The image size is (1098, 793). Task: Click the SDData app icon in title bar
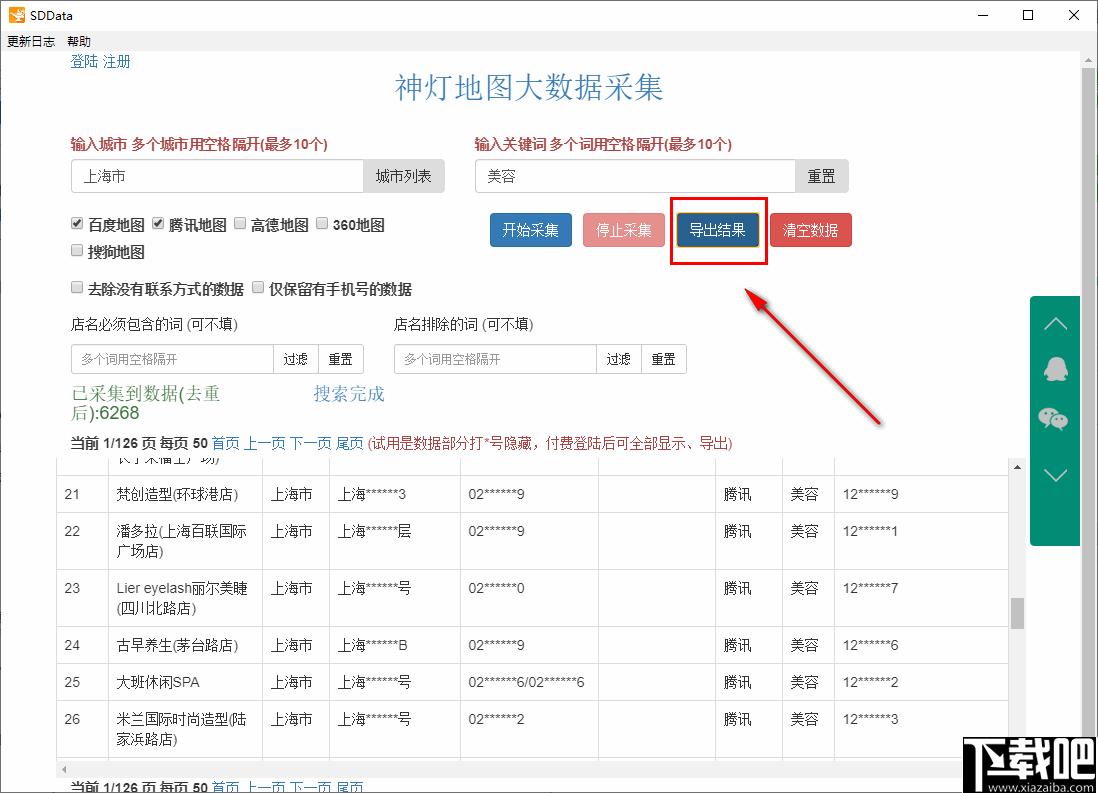click(16, 15)
